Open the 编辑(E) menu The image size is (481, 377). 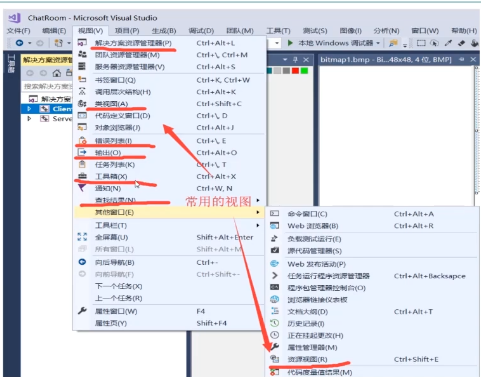[54, 31]
